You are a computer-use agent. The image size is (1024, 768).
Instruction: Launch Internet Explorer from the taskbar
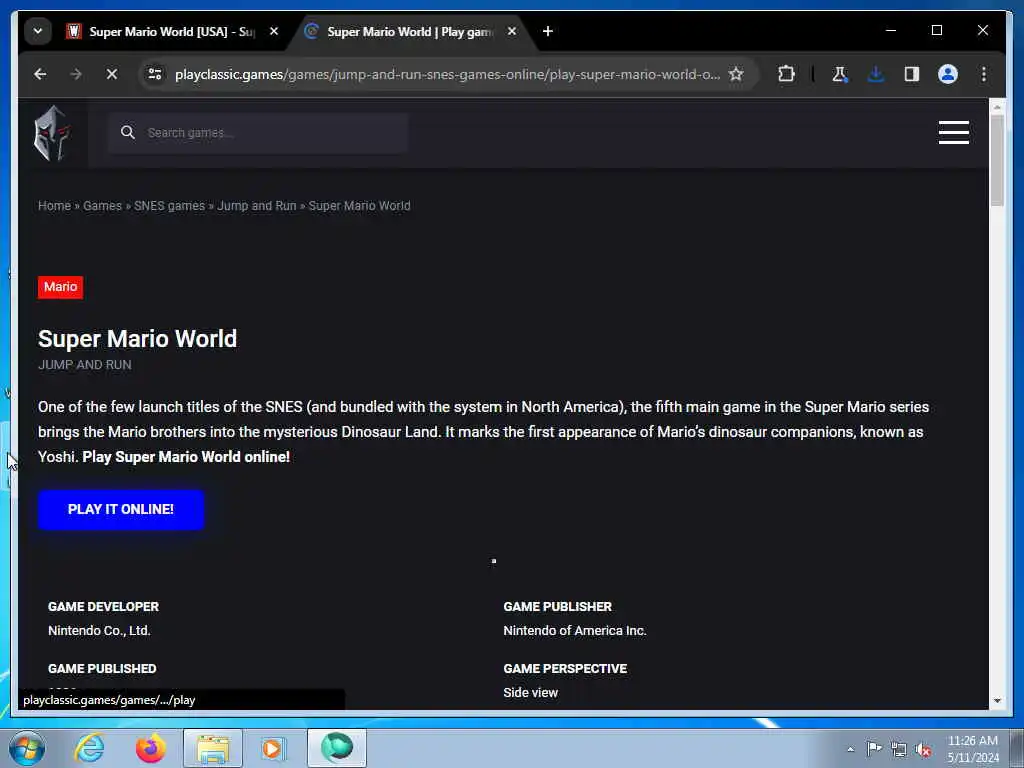89,748
